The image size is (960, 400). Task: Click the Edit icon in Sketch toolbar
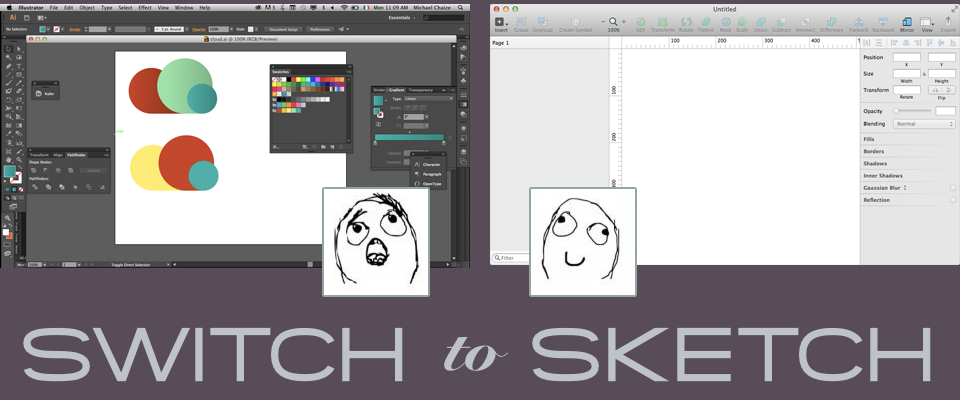click(640, 21)
